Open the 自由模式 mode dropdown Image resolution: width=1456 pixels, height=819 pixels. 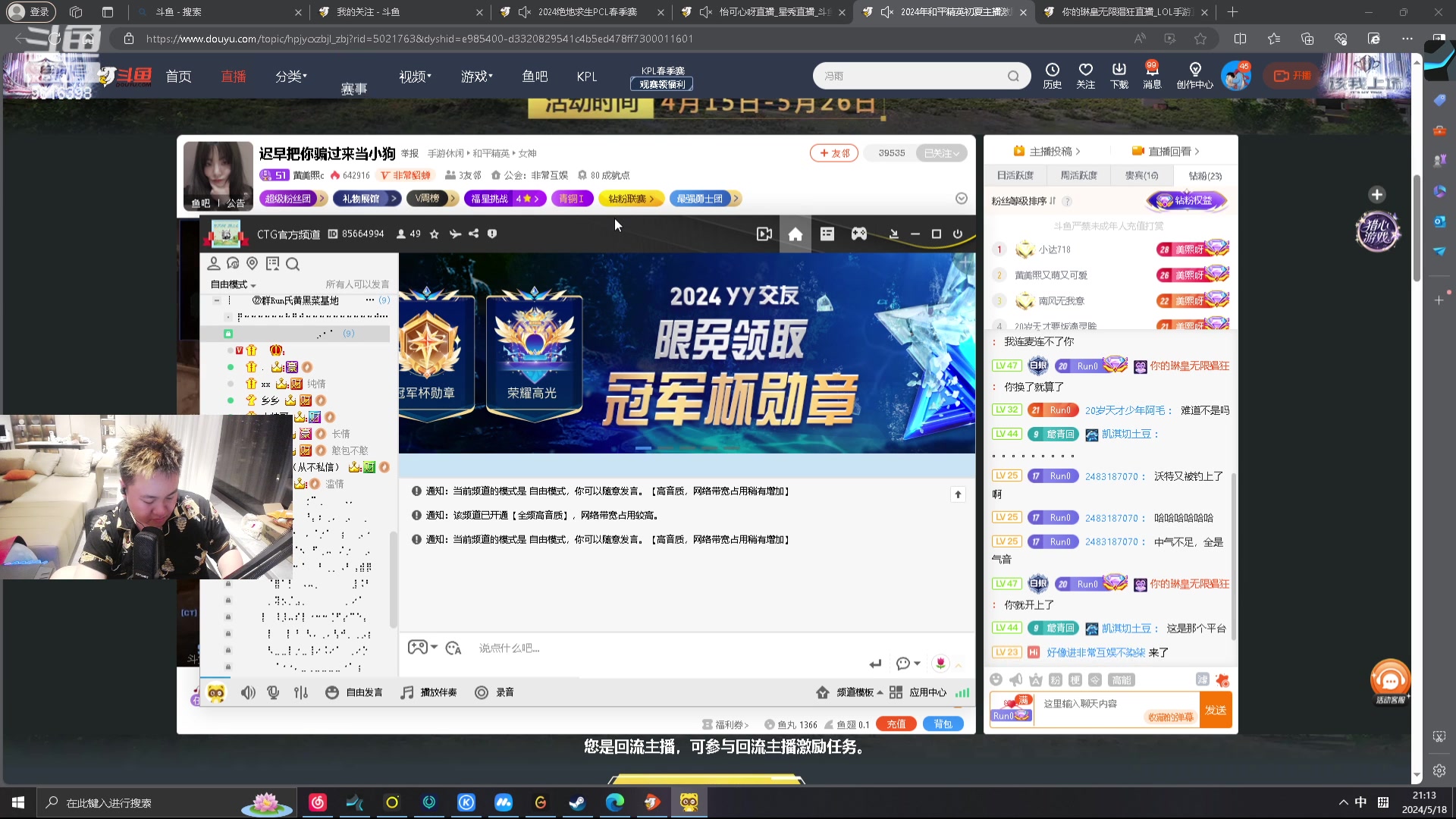[231, 284]
